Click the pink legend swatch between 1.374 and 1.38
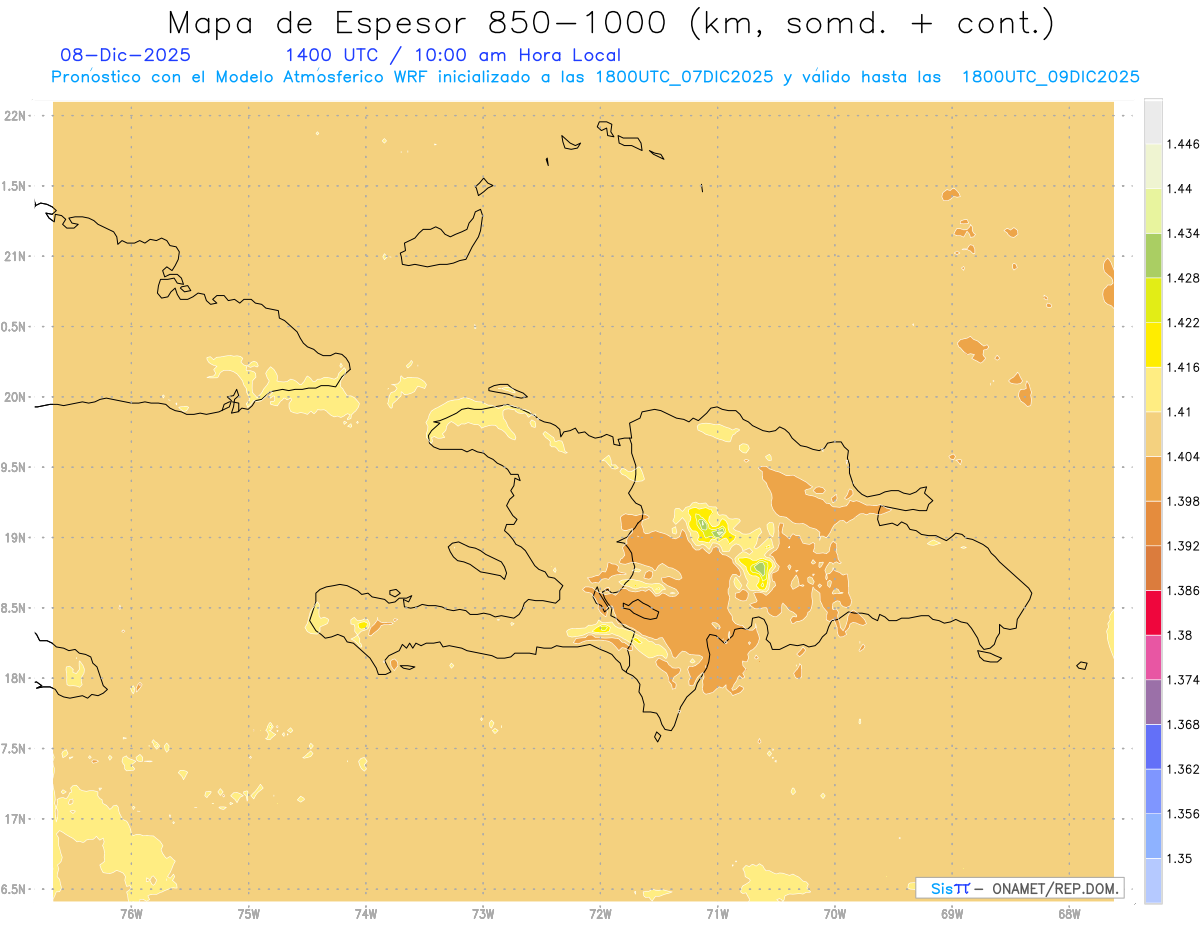The image size is (1200, 927). pyautogui.click(x=1153, y=658)
